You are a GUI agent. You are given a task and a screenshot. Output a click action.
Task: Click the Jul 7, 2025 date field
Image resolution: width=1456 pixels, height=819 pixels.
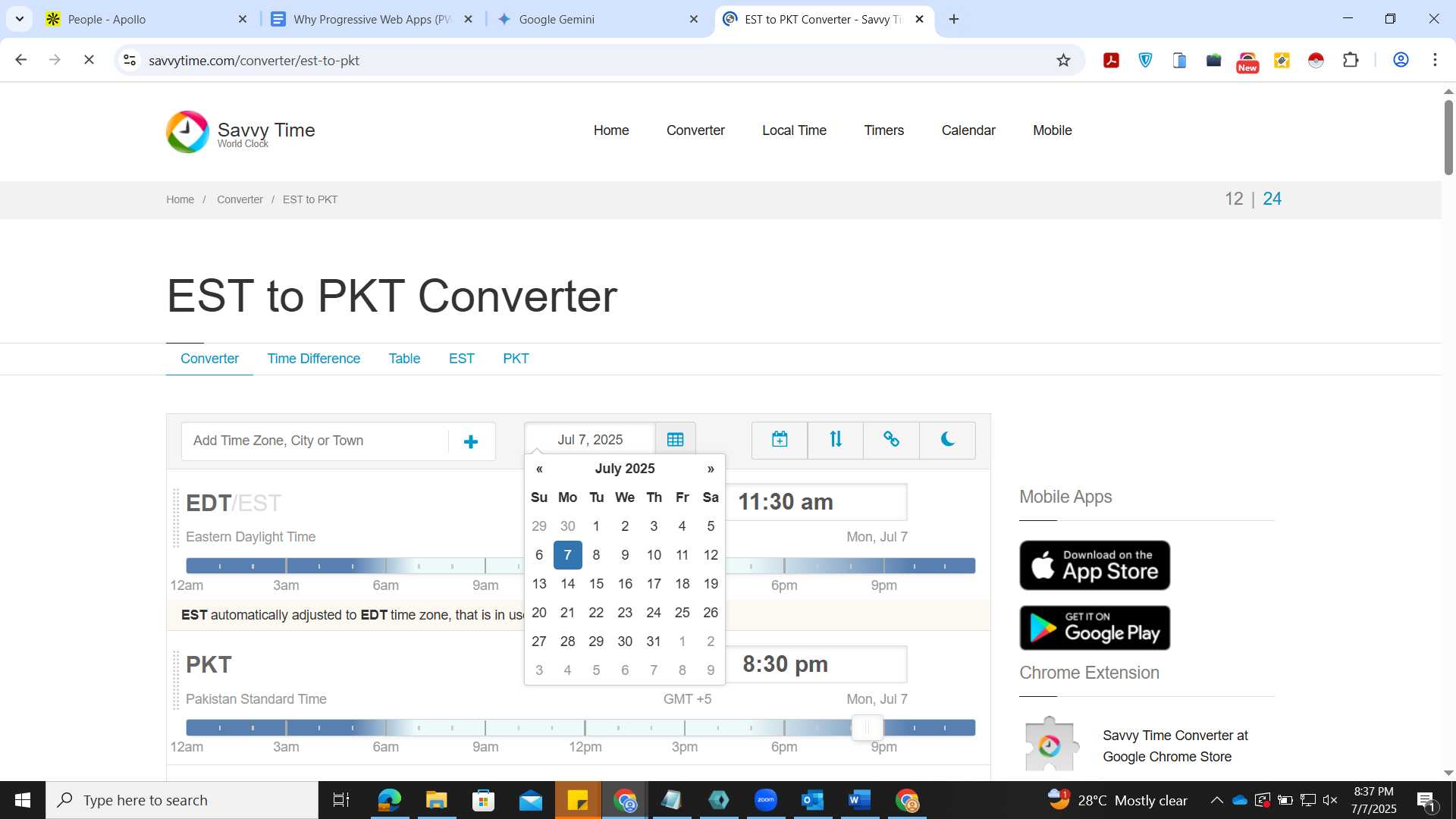coord(590,440)
